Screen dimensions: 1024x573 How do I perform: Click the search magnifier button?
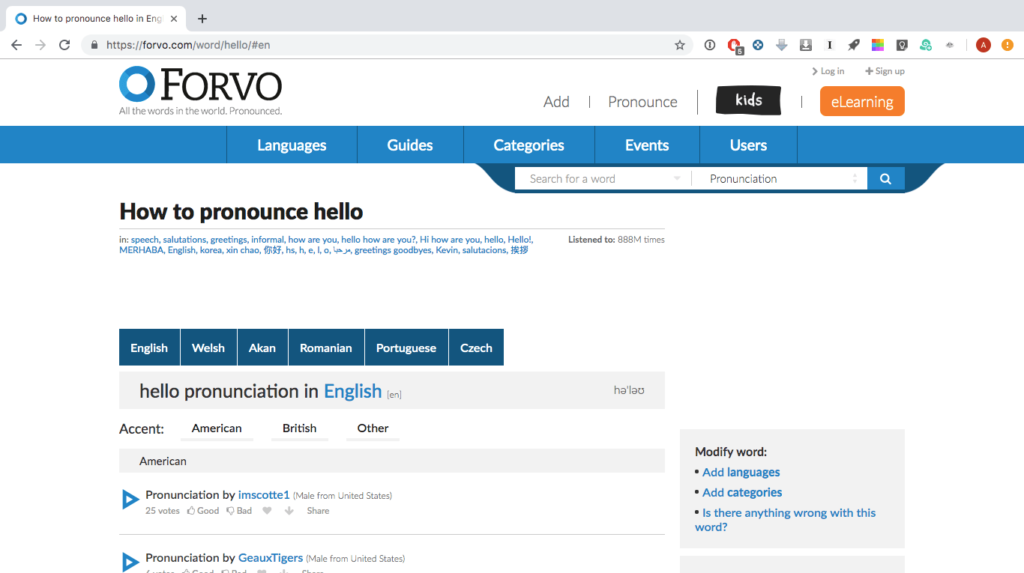886,178
